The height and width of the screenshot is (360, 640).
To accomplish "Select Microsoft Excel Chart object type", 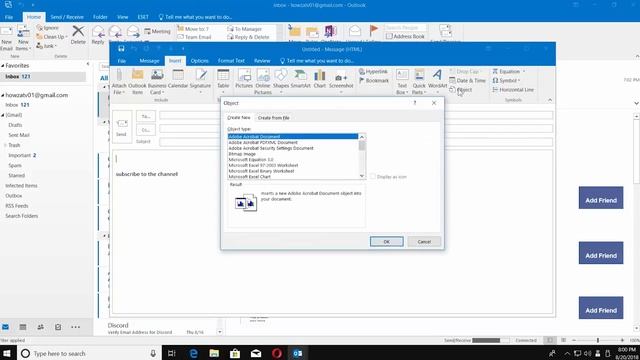I will [x=293, y=177].
